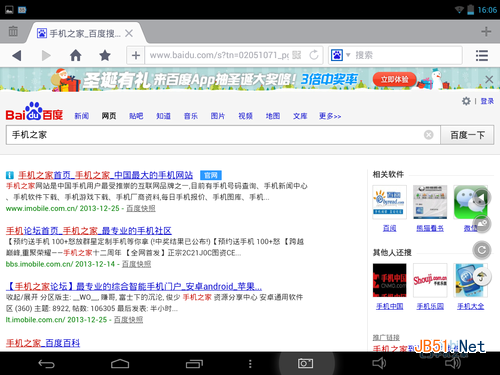The height and width of the screenshot is (375, 500).
Task: Tap Android recent apps button
Action: [x=194, y=364]
